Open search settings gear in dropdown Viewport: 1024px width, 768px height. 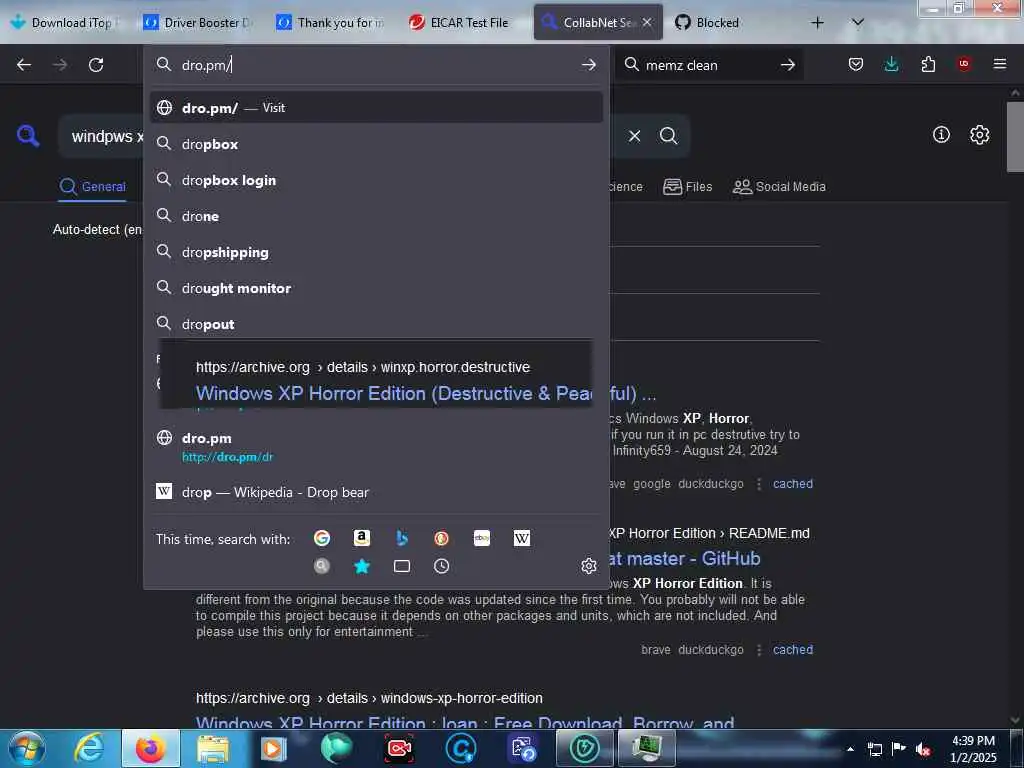coord(588,566)
